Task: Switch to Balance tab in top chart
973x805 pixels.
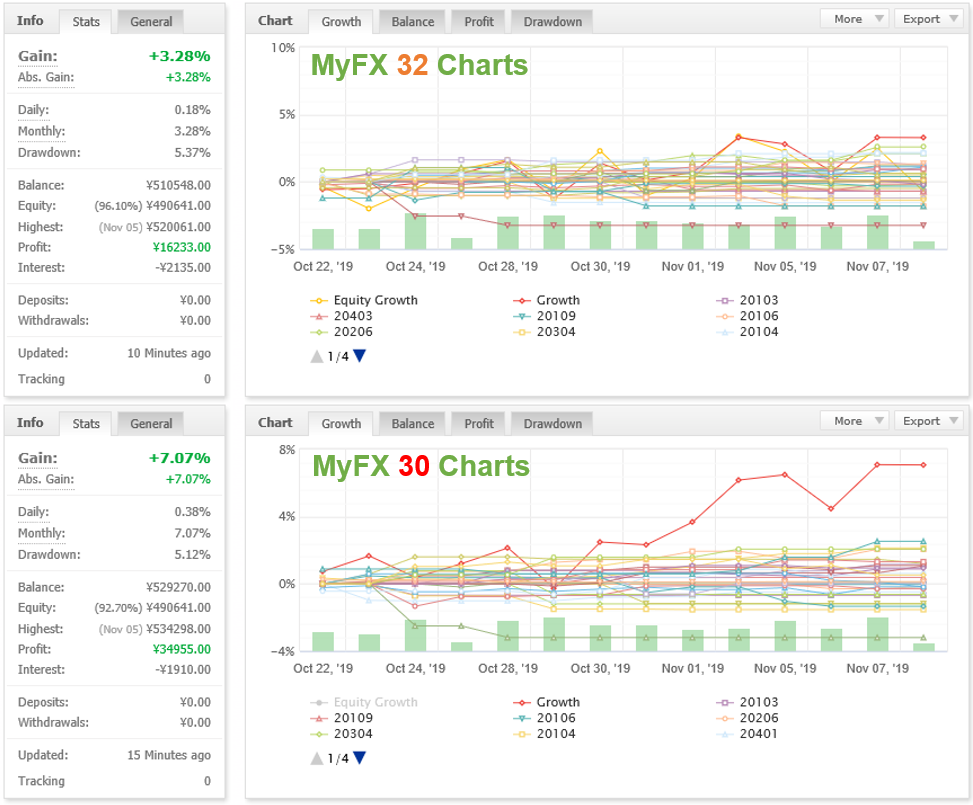Action: coord(412,22)
